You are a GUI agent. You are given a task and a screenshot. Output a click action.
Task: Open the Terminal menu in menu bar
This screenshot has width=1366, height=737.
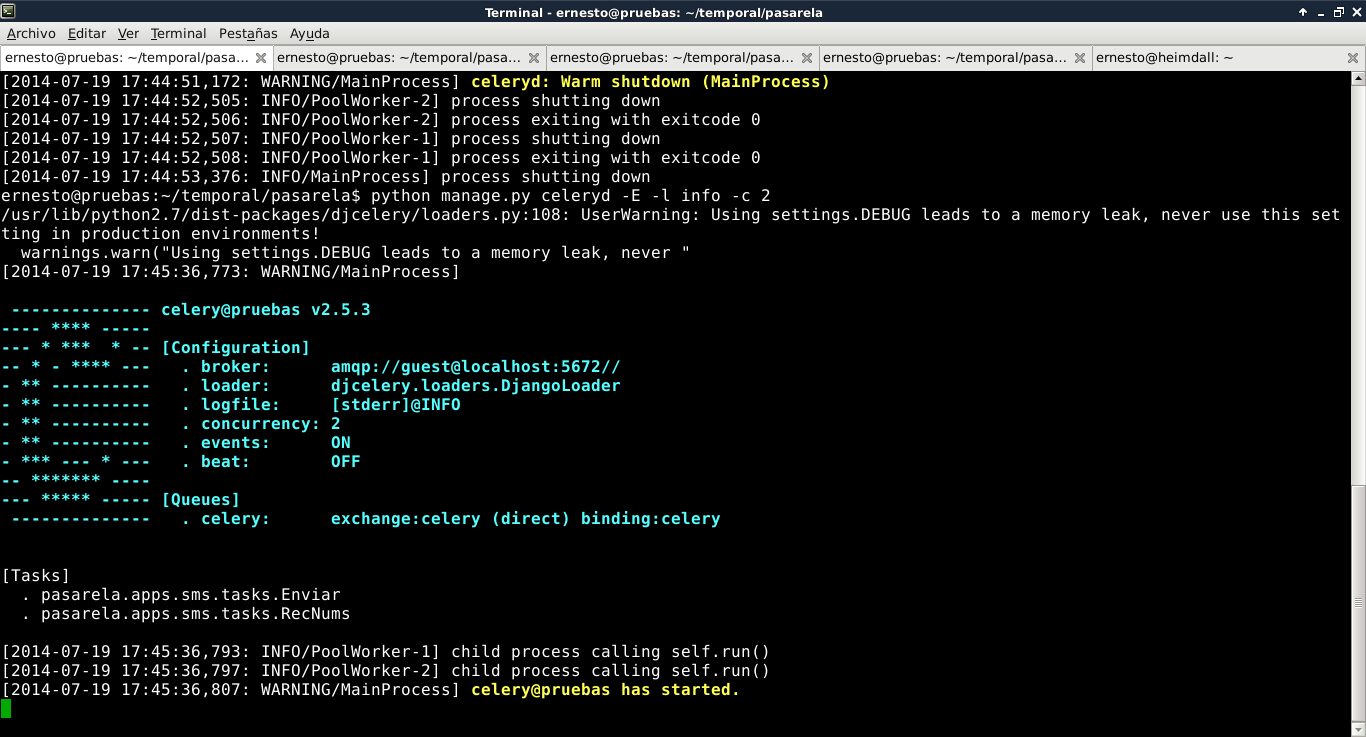pyautogui.click(x=178, y=33)
